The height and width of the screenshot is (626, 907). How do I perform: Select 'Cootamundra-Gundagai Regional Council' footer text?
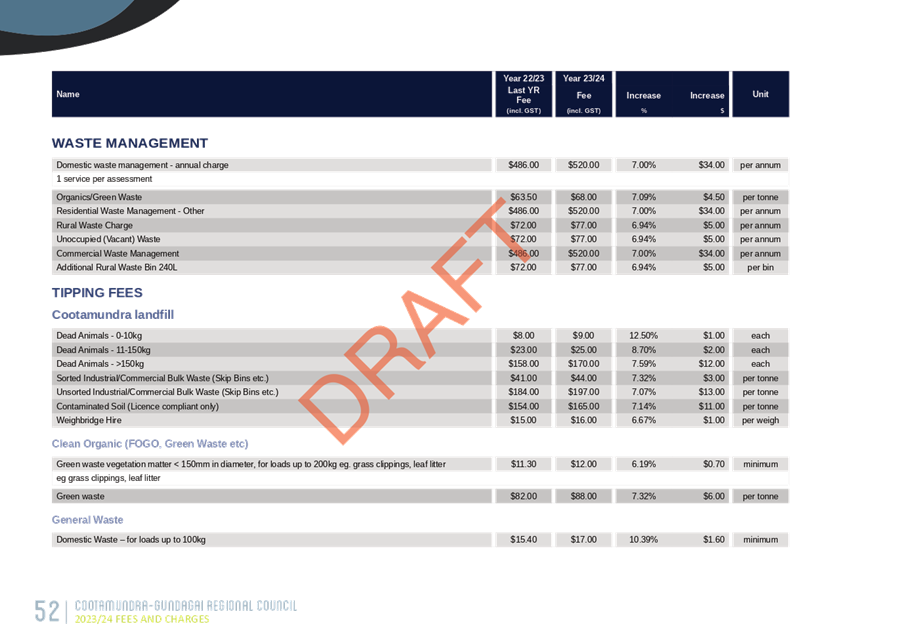click(x=186, y=606)
